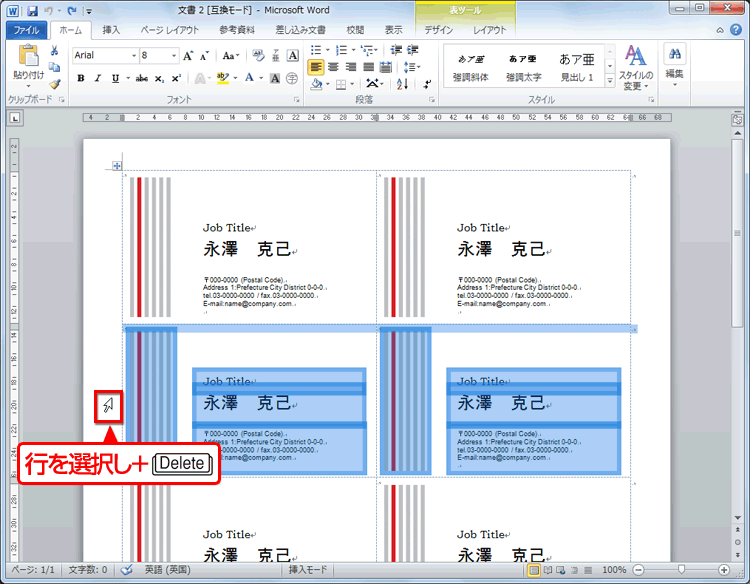Click the zoom in plus button
This screenshot has height=584, width=750.
(x=724, y=570)
